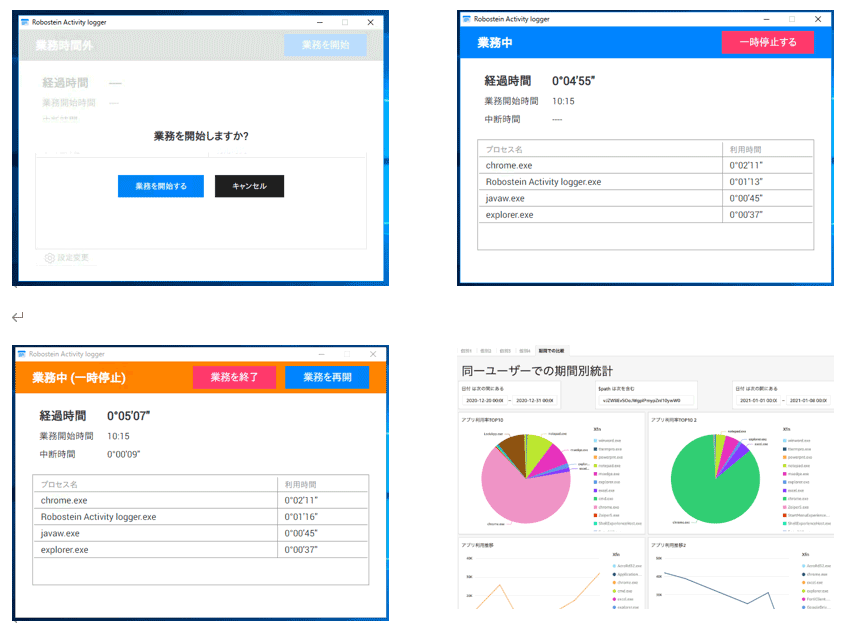Select chrome.exe row in 業務中 window
844x632 pixels.
[x=645, y=165]
